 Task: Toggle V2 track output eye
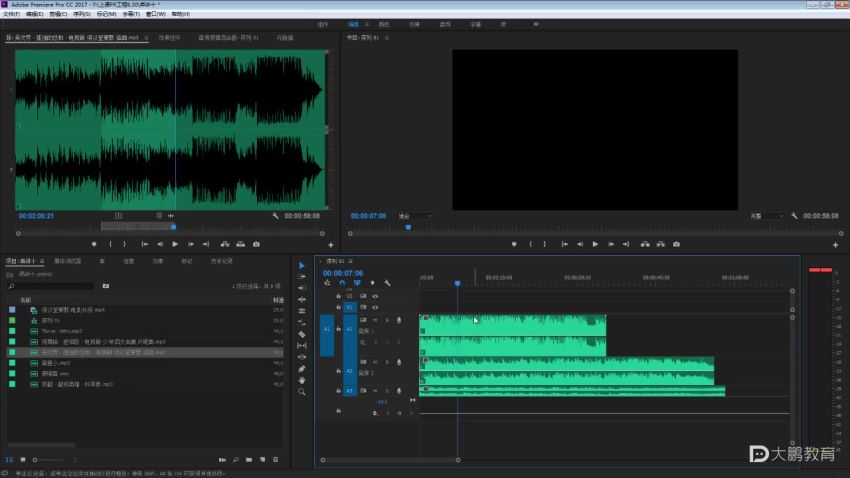click(x=375, y=296)
